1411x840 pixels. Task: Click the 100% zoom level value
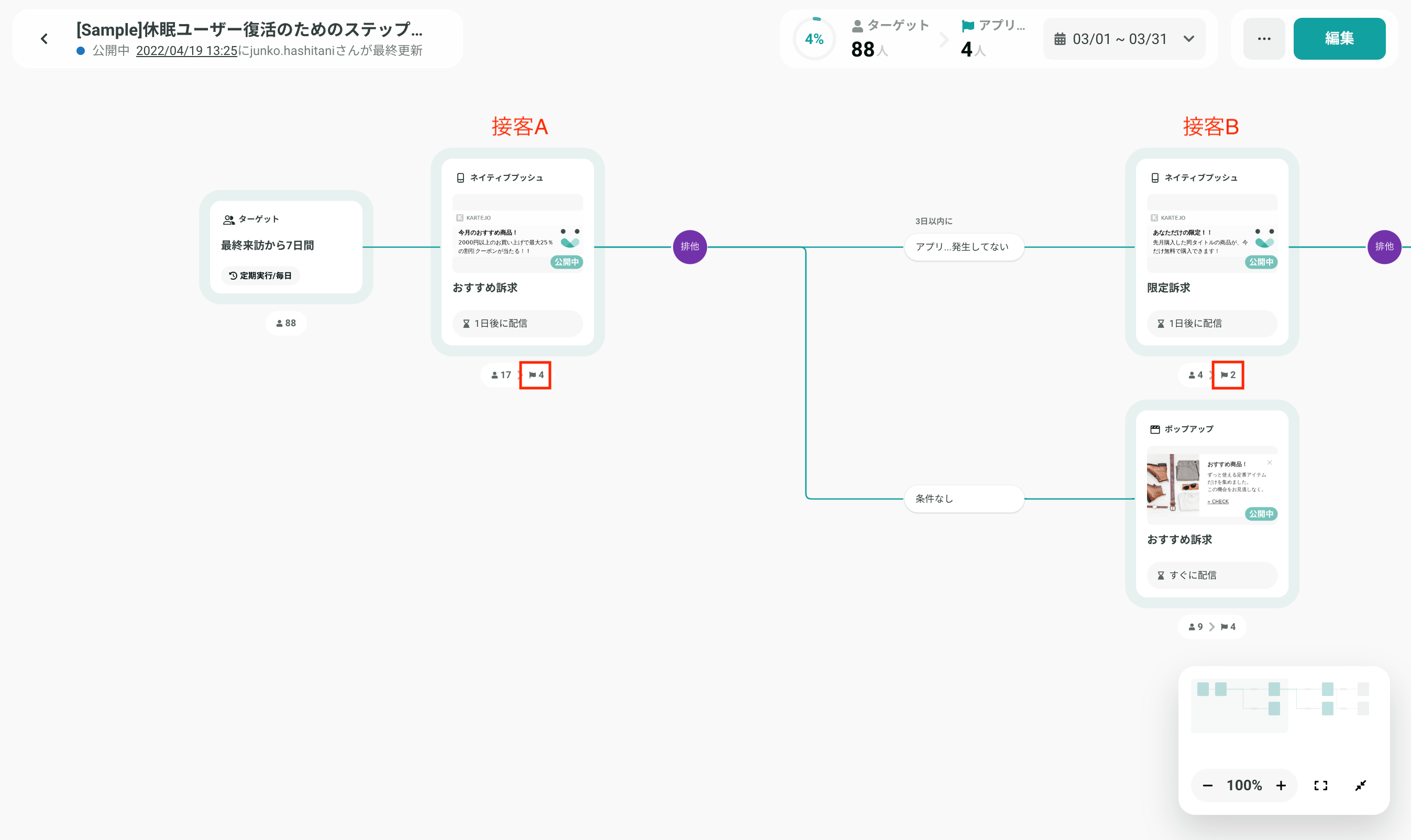coord(1244,786)
